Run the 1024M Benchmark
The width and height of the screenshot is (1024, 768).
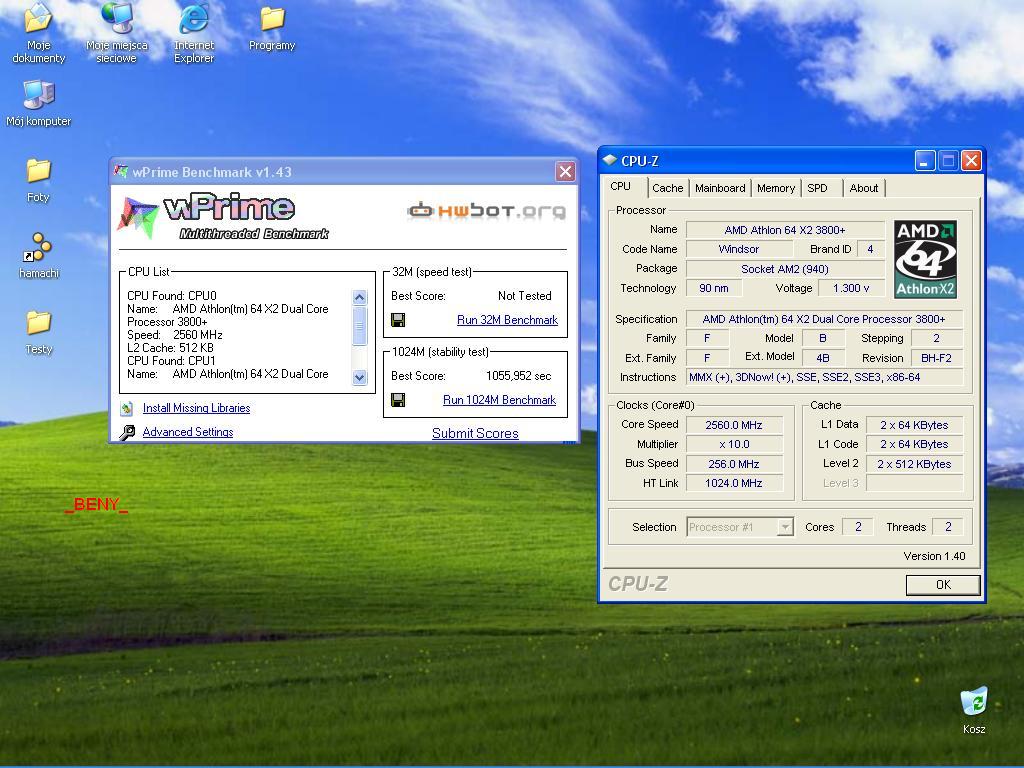[x=500, y=400]
